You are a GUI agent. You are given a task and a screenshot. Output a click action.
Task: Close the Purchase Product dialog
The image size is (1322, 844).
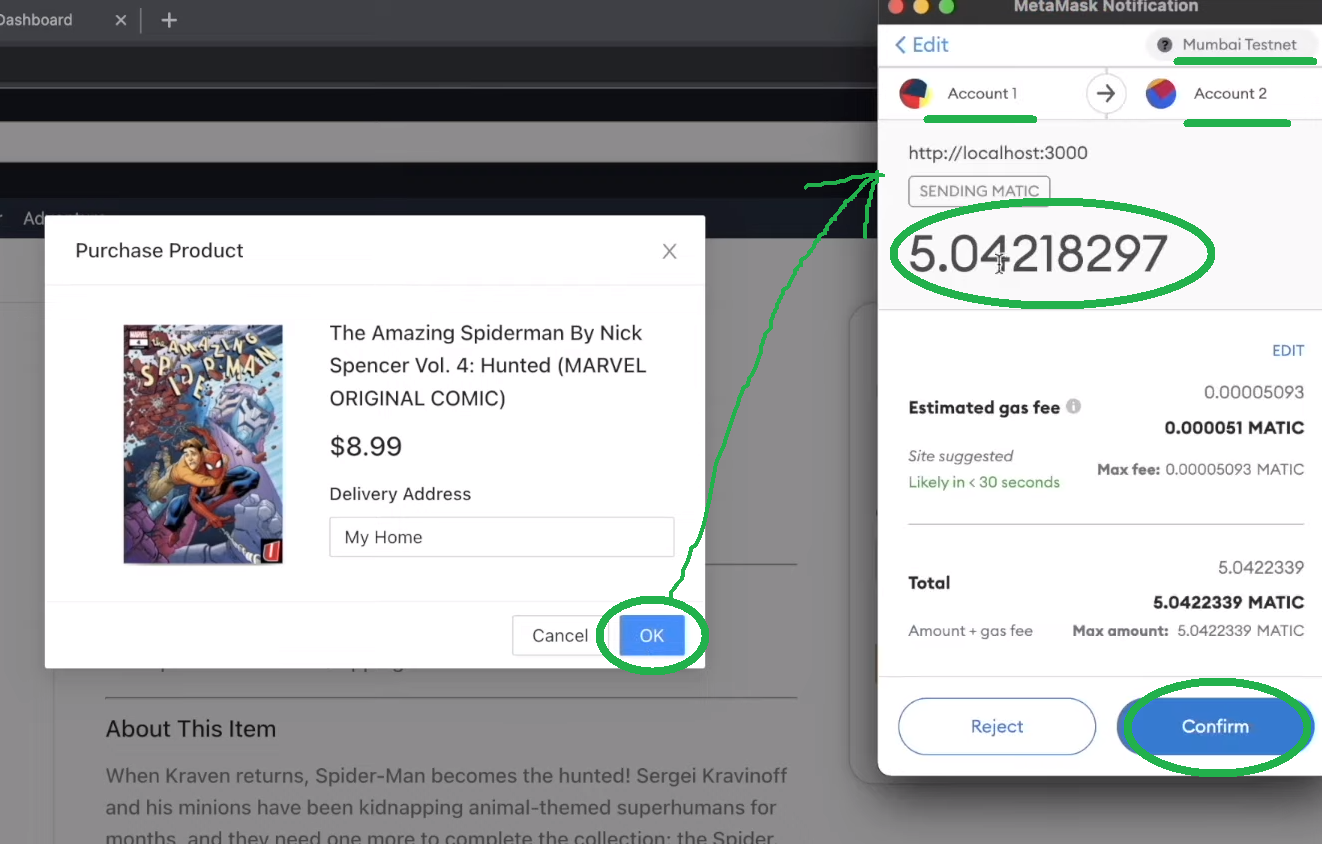[670, 251]
